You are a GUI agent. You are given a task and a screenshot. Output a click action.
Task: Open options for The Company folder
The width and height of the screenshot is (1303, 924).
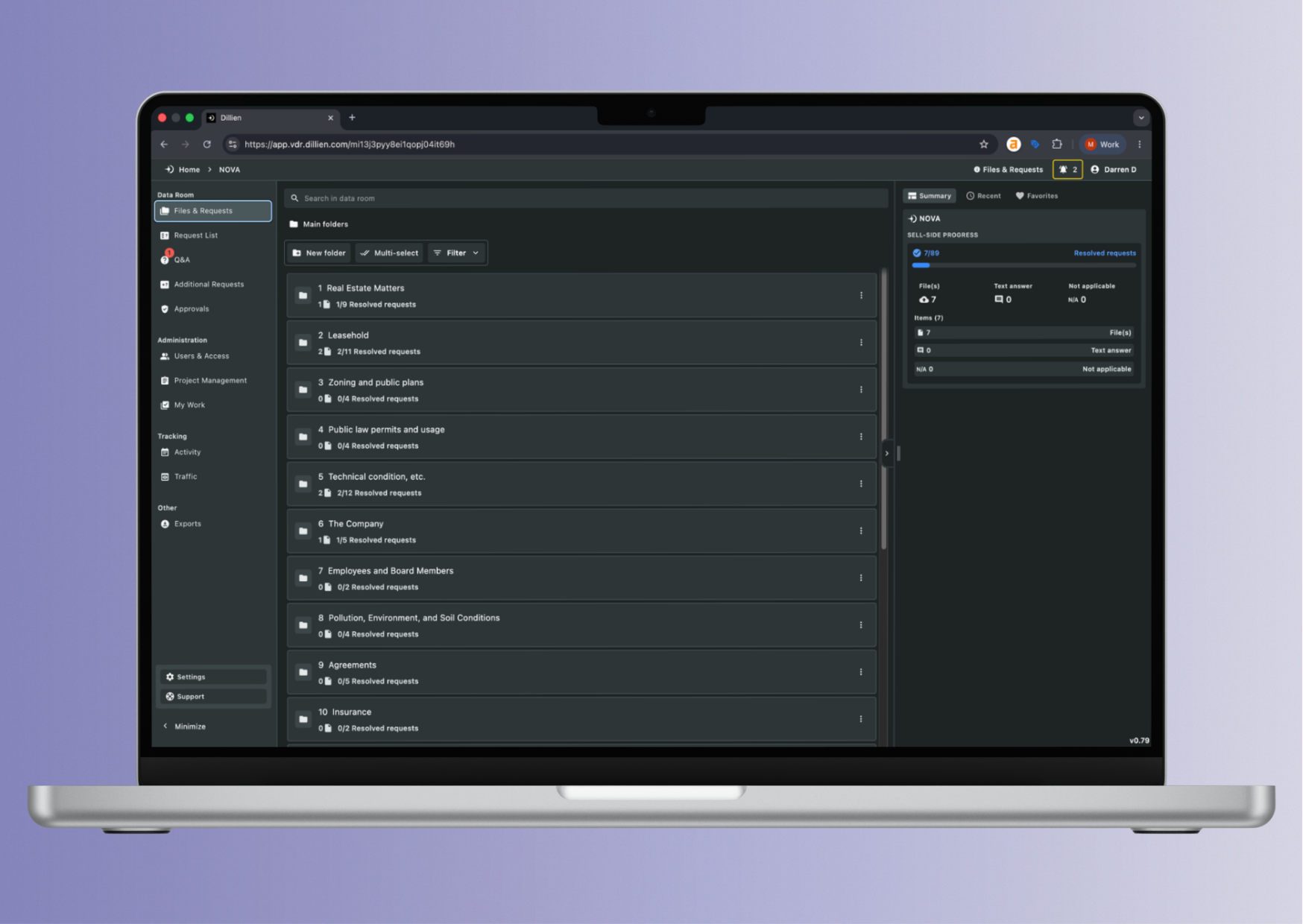click(861, 531)
